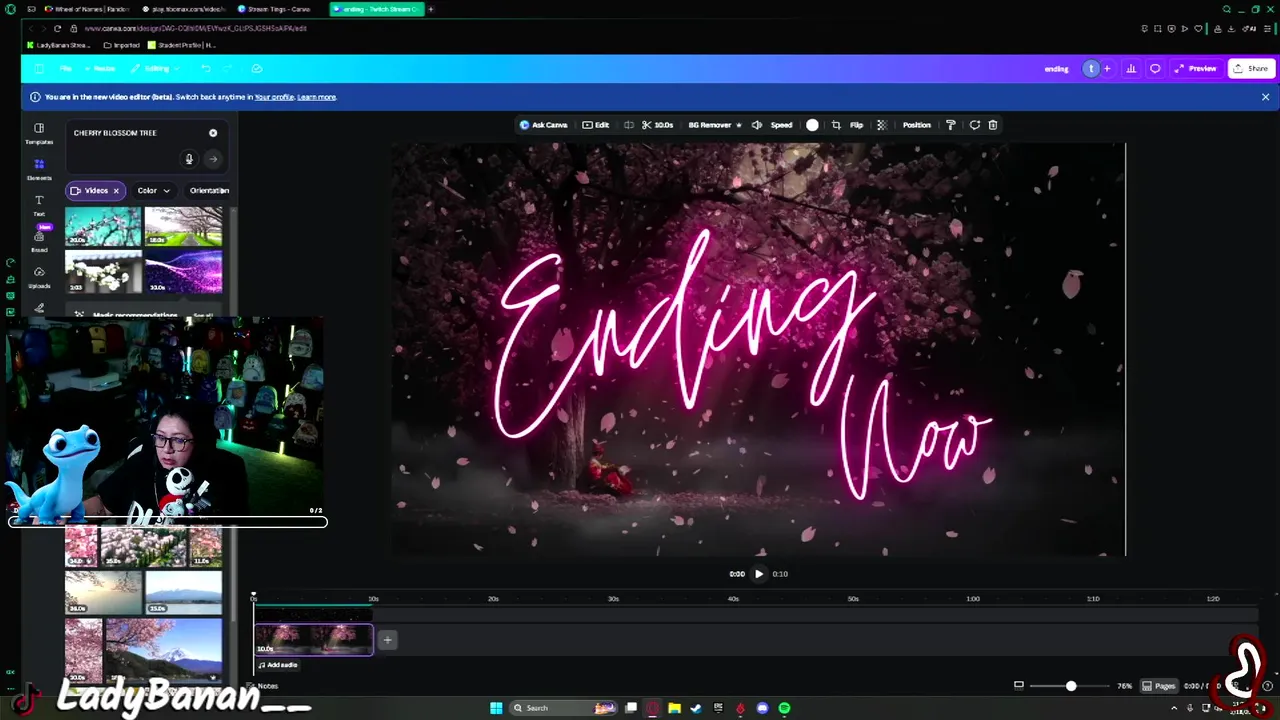Screen dimensions: 1280x720
Task: Expand the Orientation filter dropdown
Action: 209,191
